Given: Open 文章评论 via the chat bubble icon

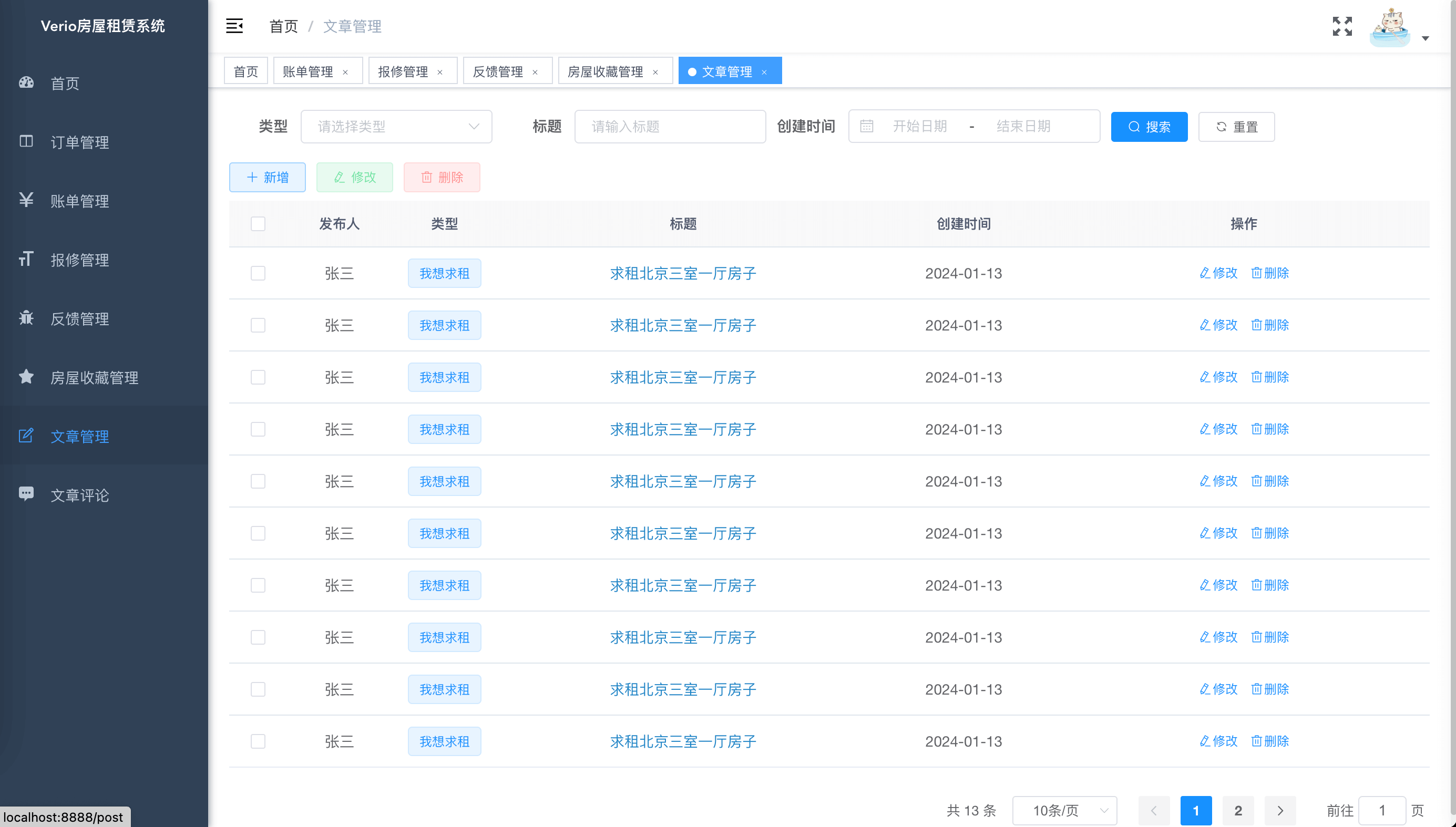Looking at the screenshot, I should pyautogui.click(x=26, y=493).
